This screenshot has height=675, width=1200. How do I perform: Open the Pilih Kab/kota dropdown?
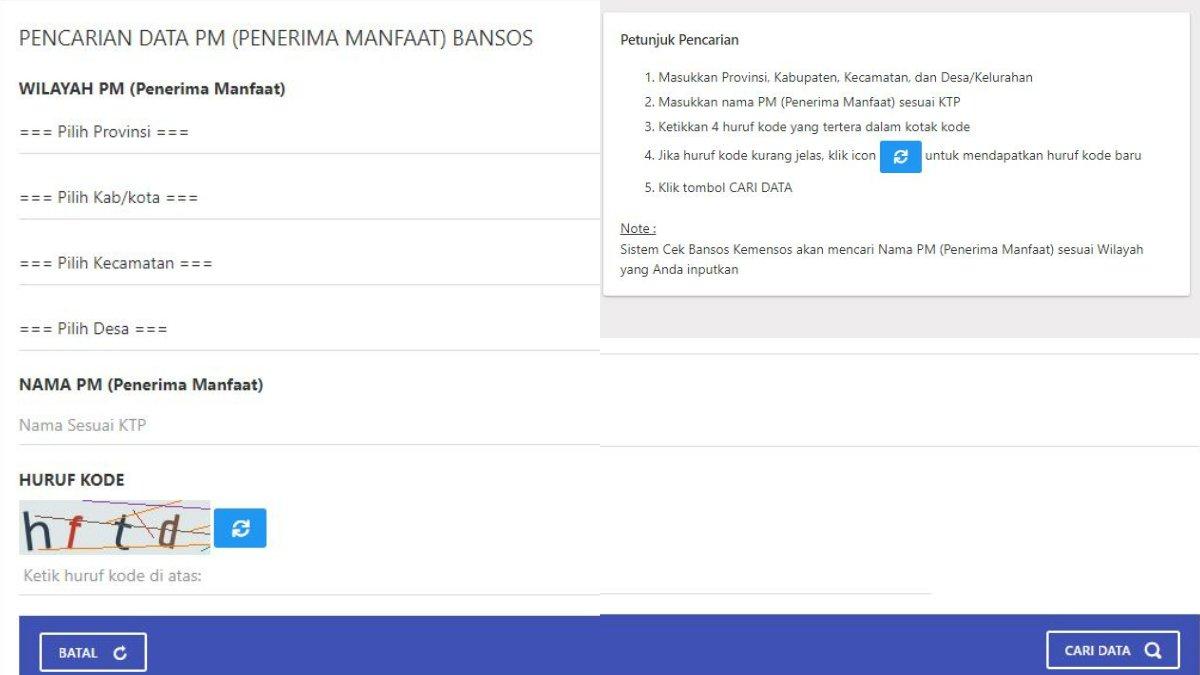pyautogui.click(x=309, y=198)
